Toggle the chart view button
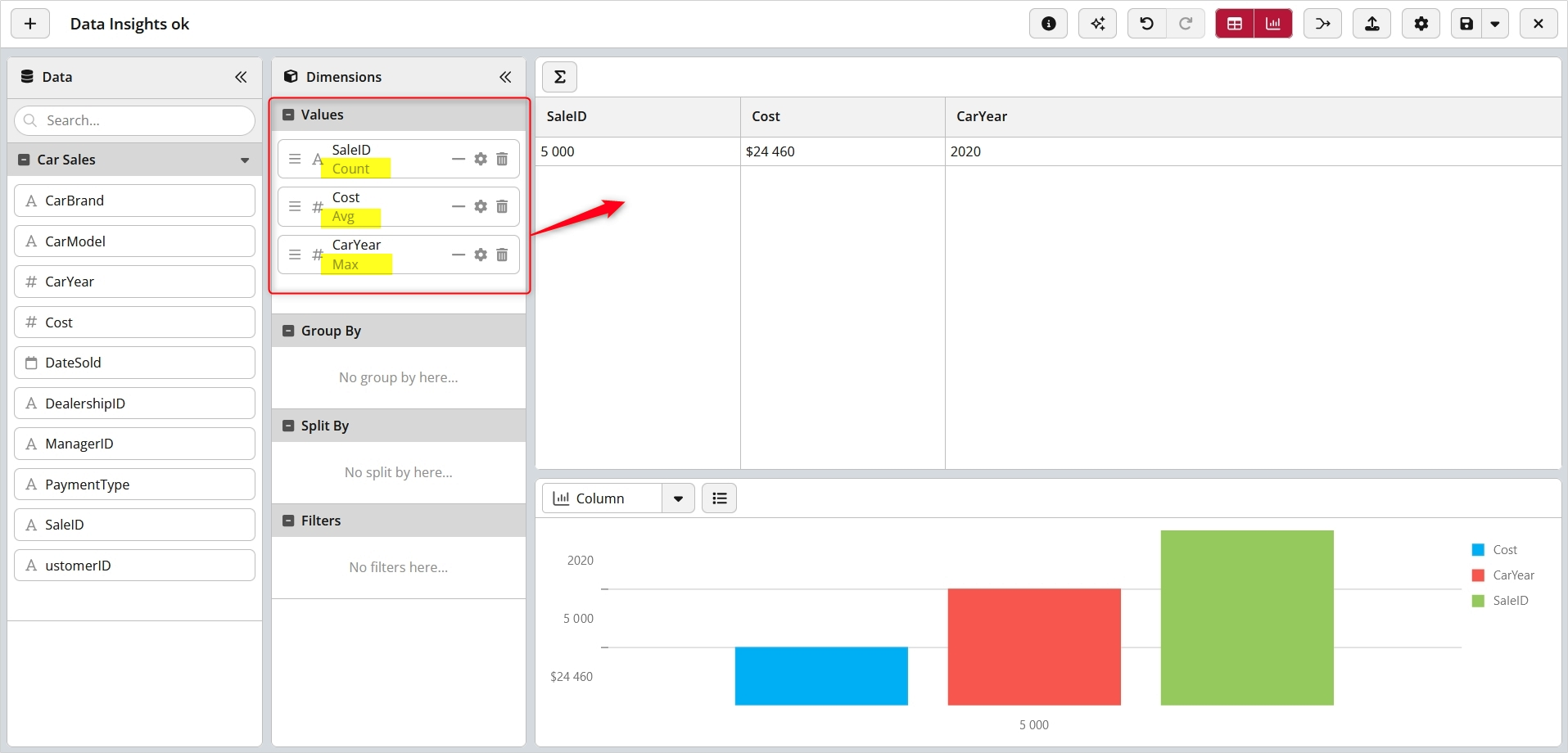Image resolution: width=1568 pixels, height=753 pixels. [x=1273, y=24]
